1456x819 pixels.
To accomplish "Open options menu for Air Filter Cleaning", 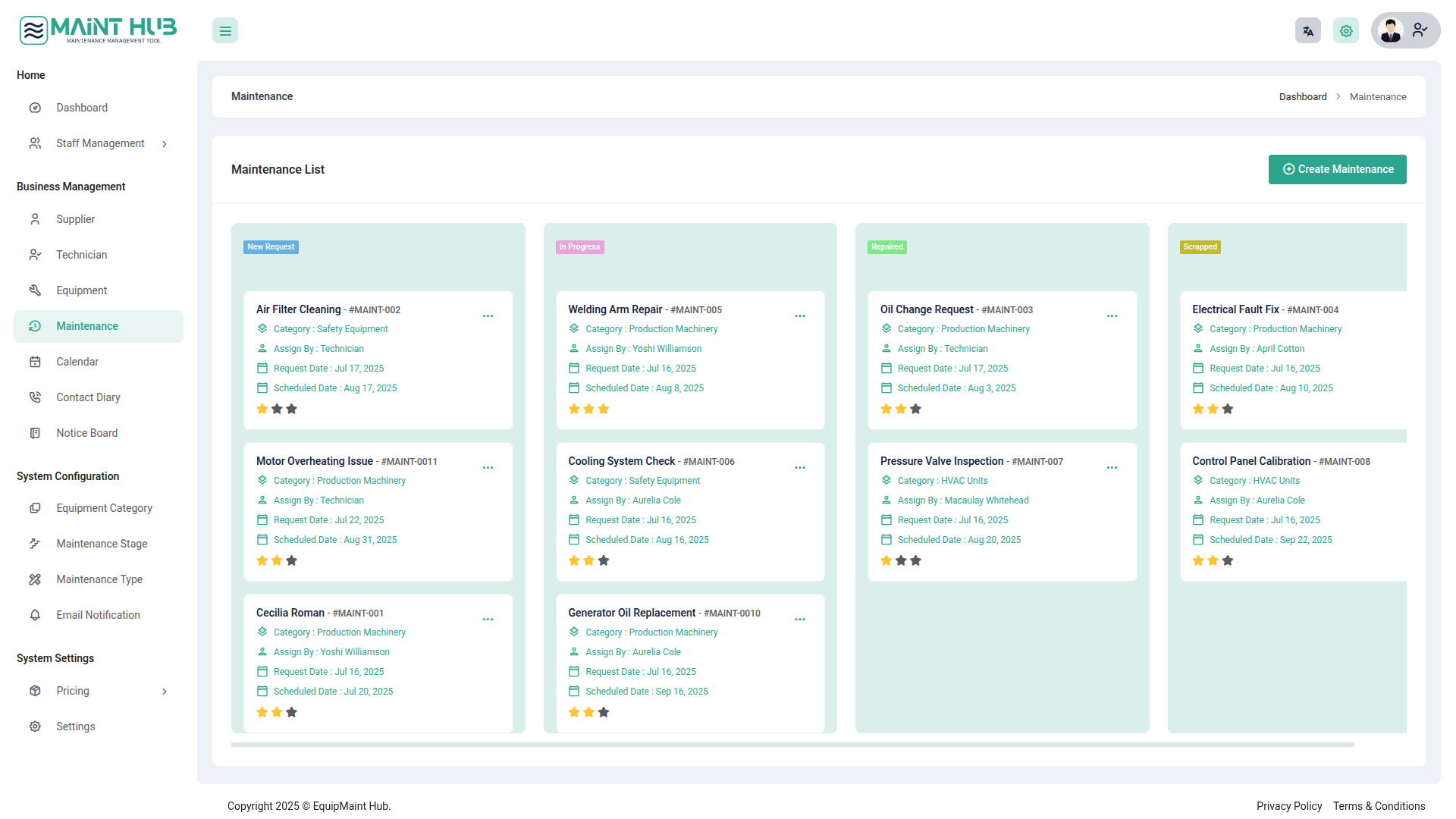I will [x=488, y=316].
